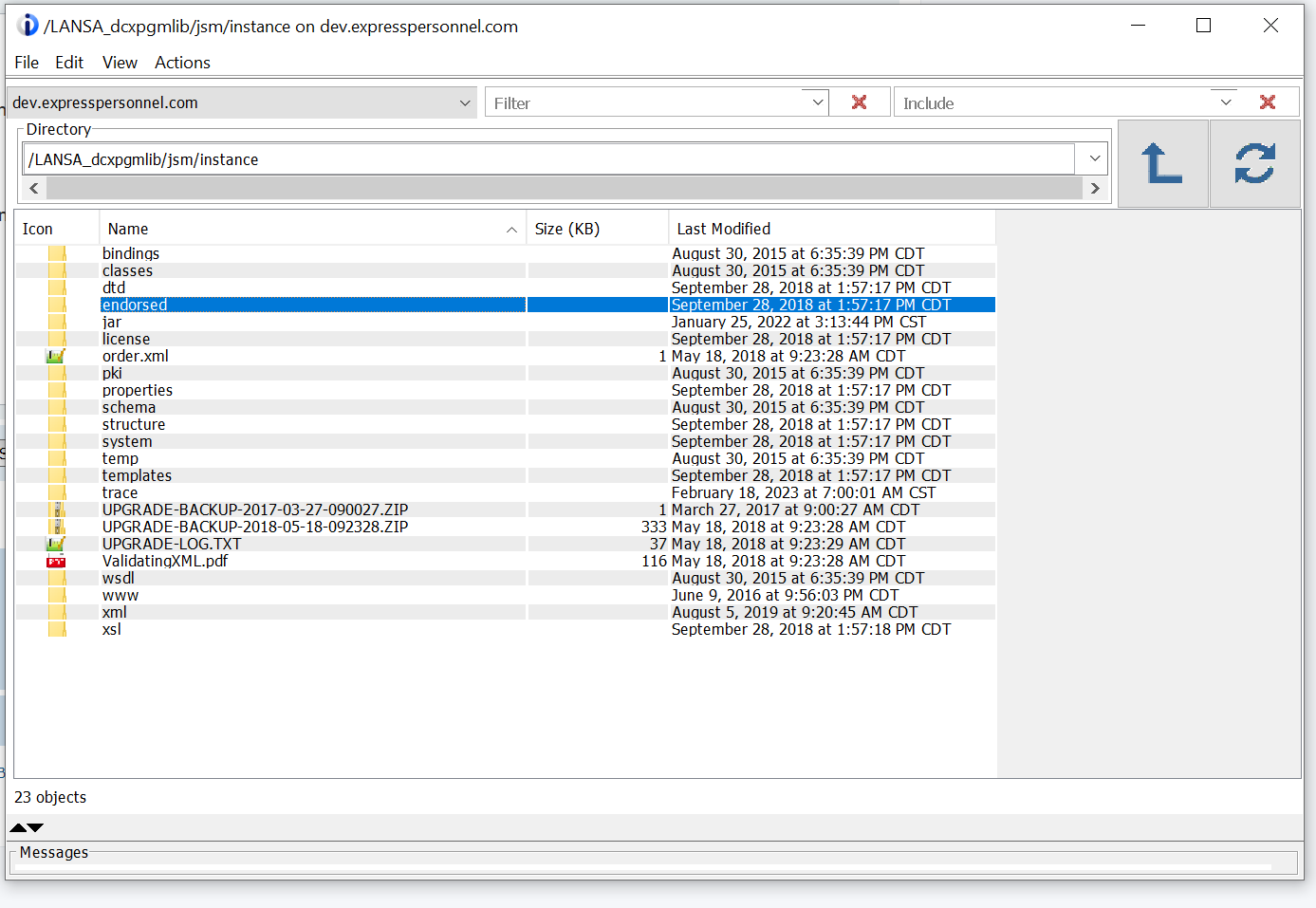The height and width of the screenshot is (908, 1316).
Task: Click the UPGRADE-BACKUP-2017 ZIP file icon
Action: [x=57, y=510]
